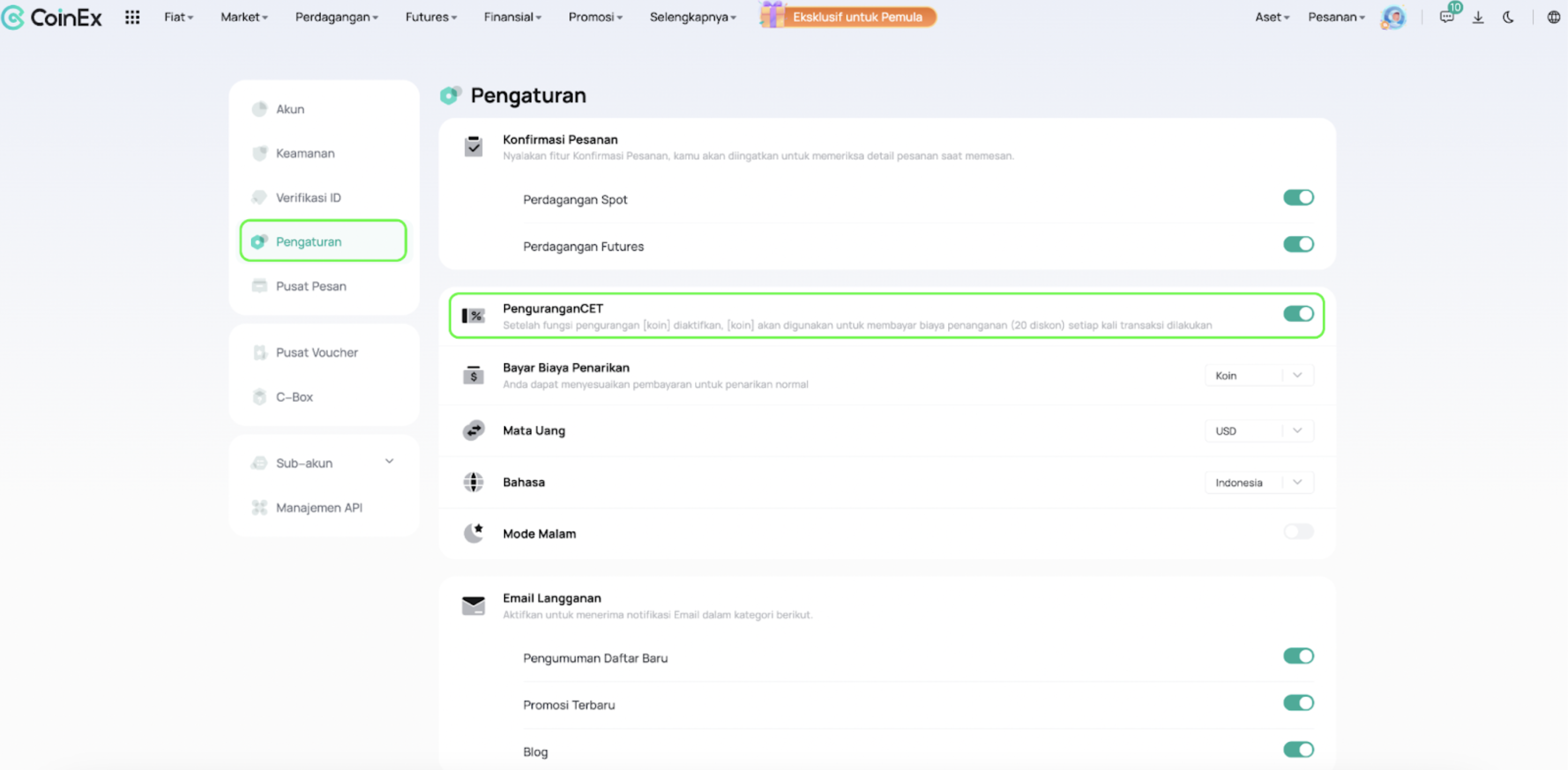Open the apps grid menu icon
Image resolution: width=1568 pixels, height=770 pixels.
click(x=132, y=17)
